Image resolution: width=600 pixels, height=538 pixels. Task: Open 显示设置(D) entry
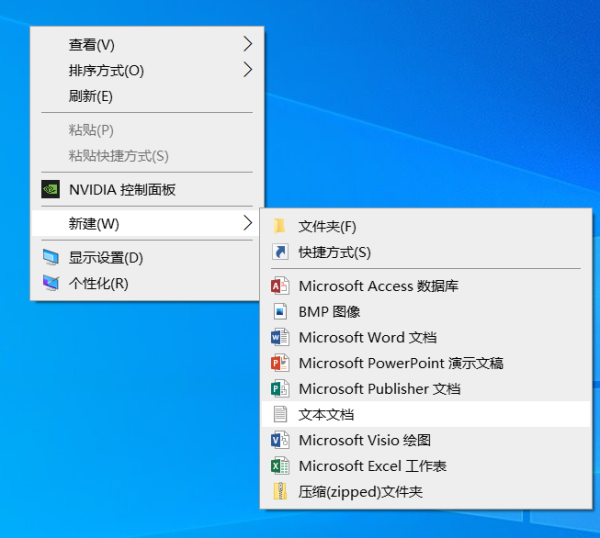click(x=147, y=258)
